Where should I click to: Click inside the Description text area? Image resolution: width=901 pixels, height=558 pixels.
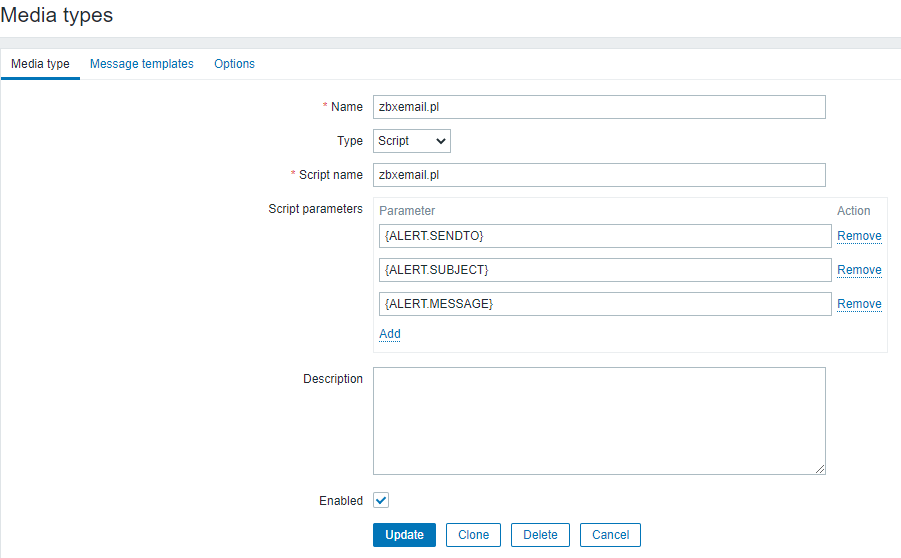pyautogui.click(x=599, y=420)
